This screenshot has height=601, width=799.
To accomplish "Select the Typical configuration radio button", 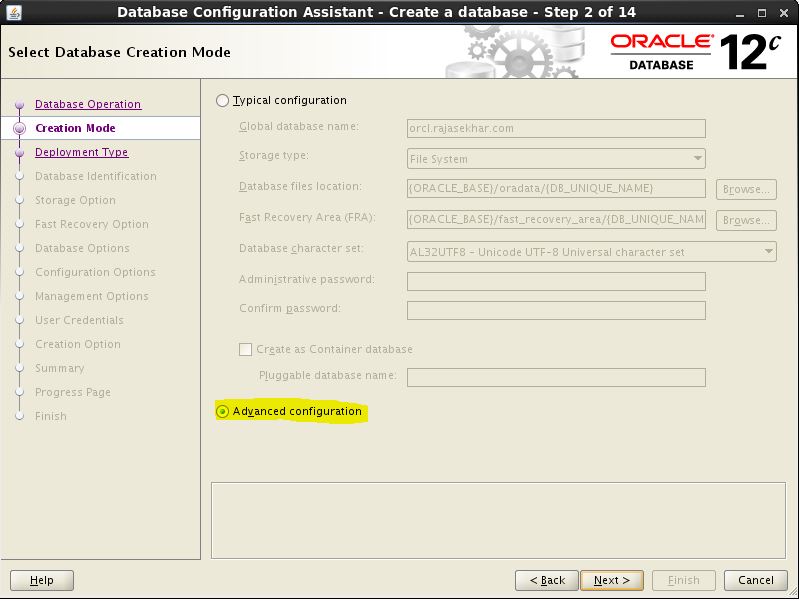I will click(x=222, y=101).
